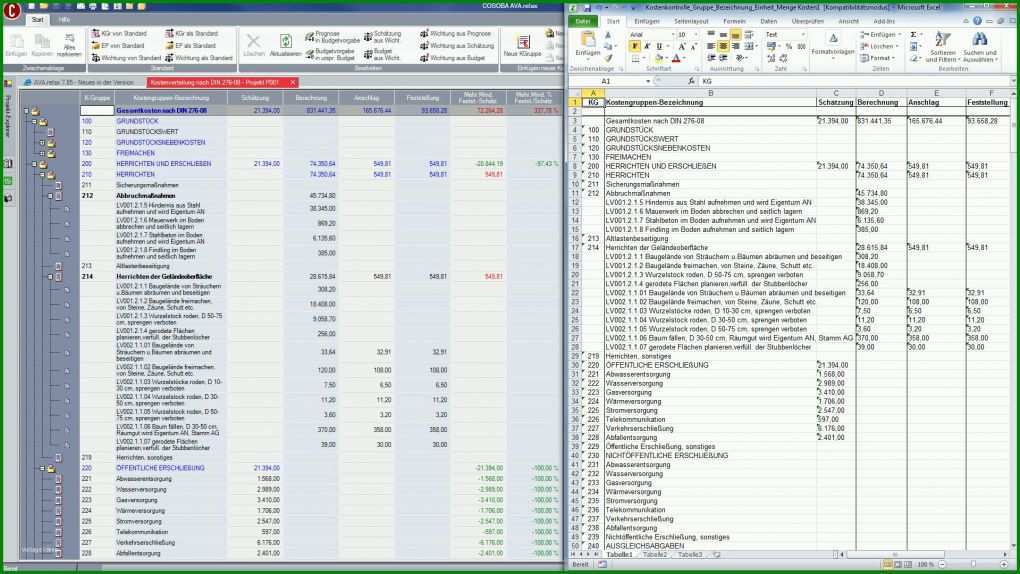Click Excel 'Sortieren und Filtern' icon

click(943, 40)
